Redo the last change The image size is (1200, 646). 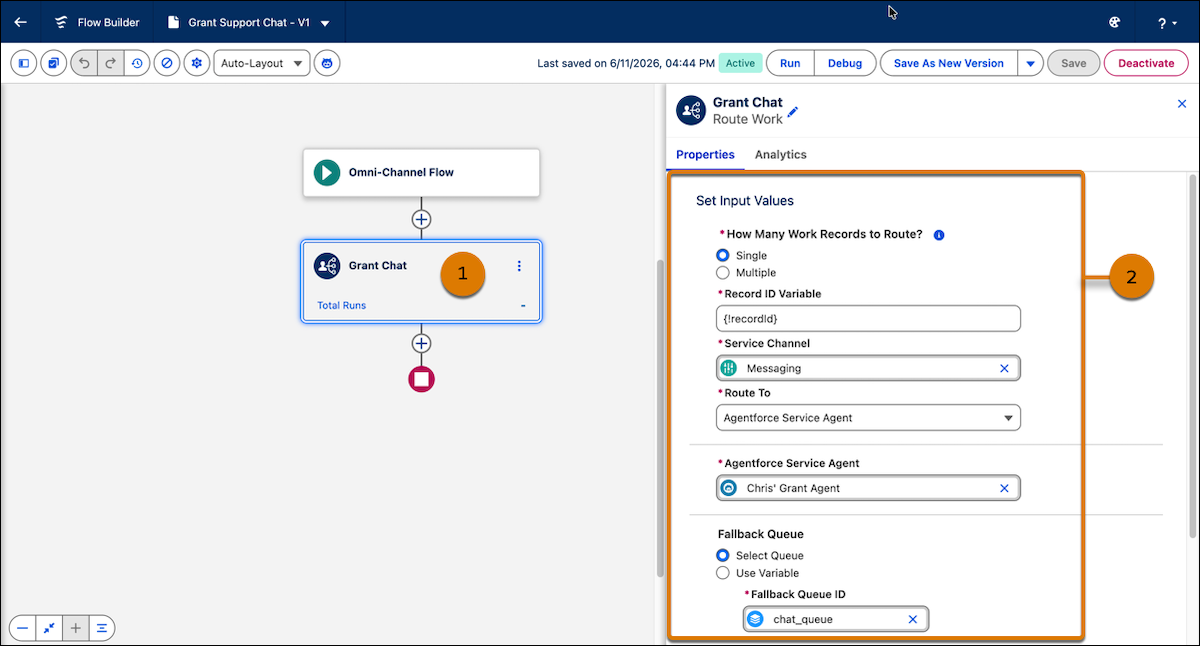click(x=111, y=63)
